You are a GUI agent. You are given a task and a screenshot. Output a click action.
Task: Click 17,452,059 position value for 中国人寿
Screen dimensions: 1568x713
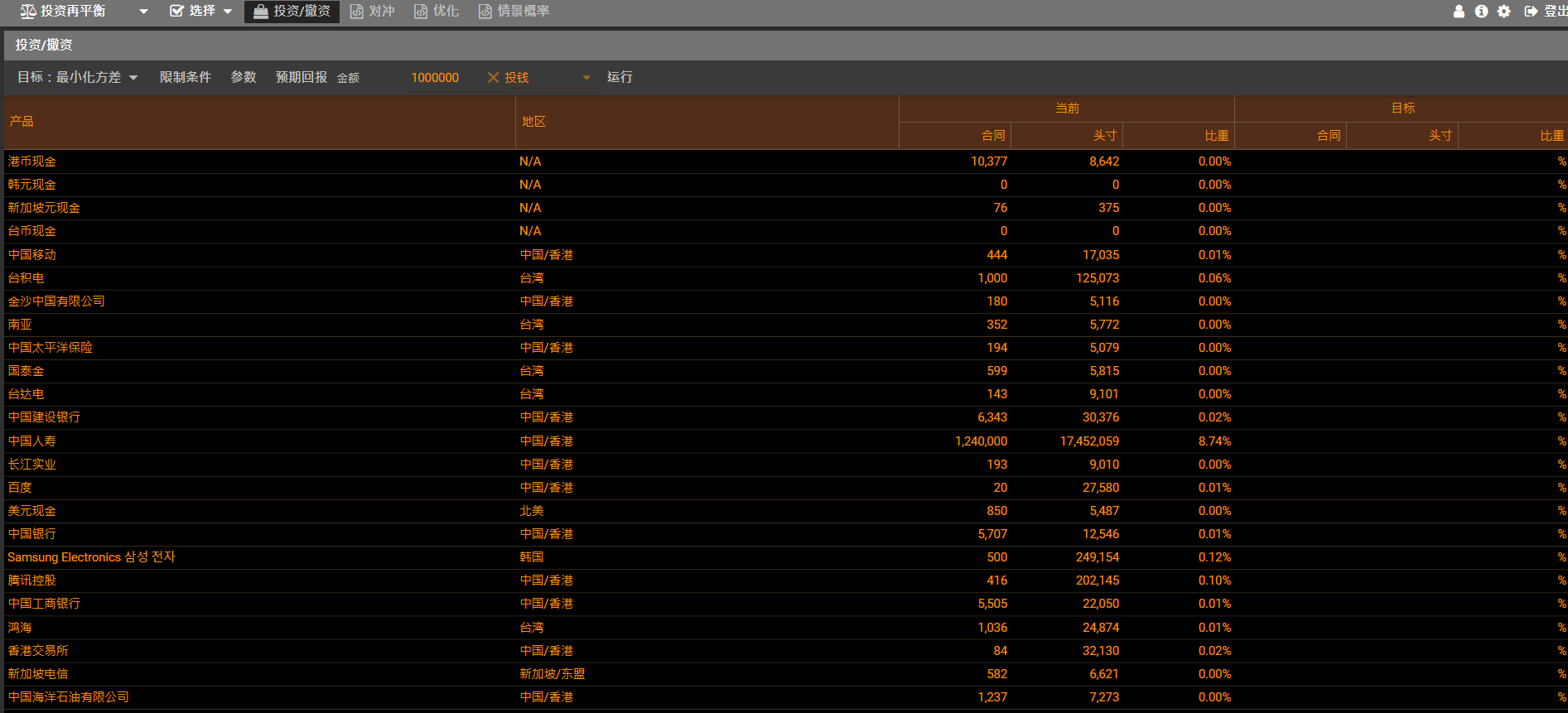click(1089, 441)
